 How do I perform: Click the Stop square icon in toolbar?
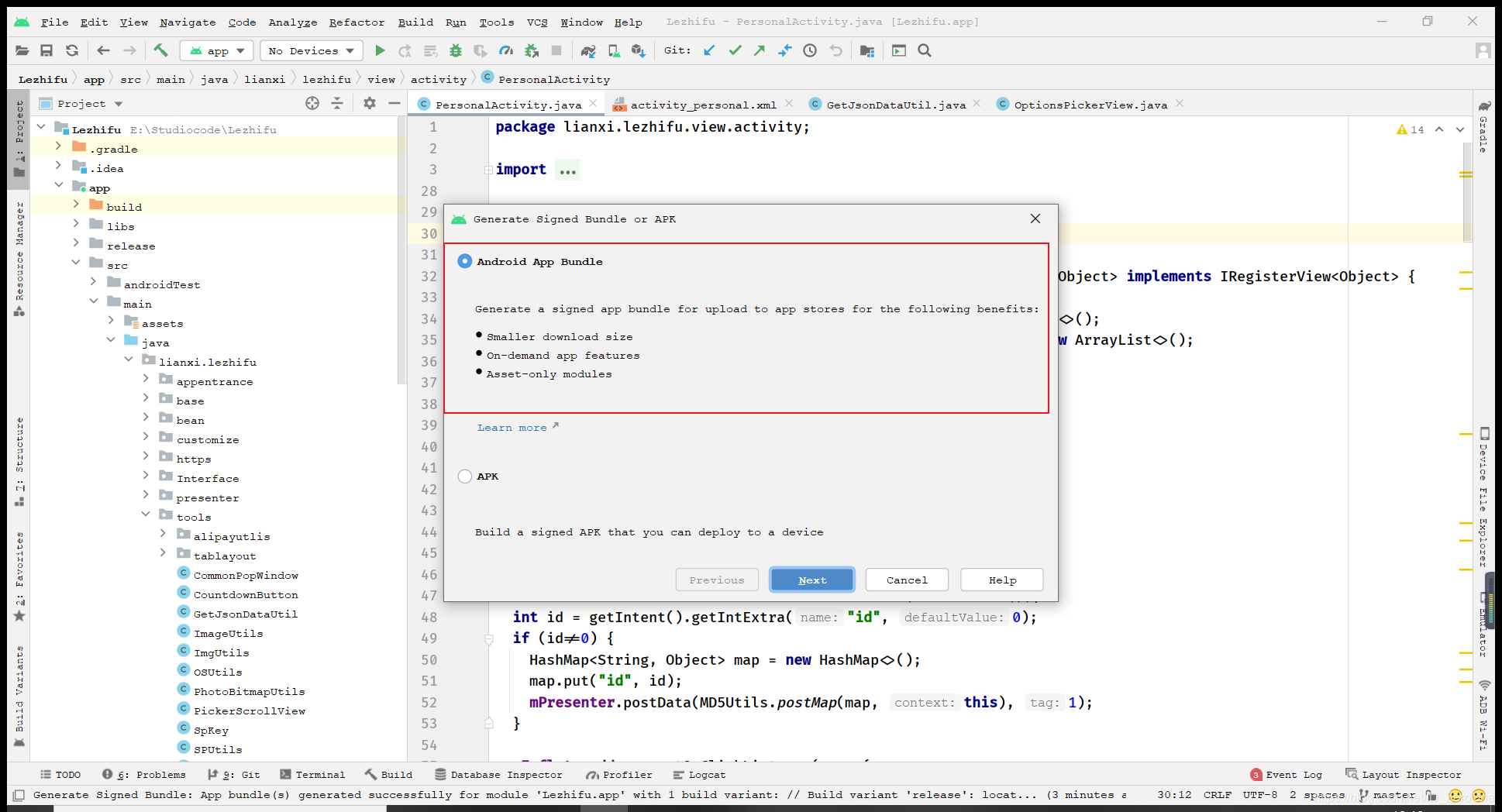[556, 51]
